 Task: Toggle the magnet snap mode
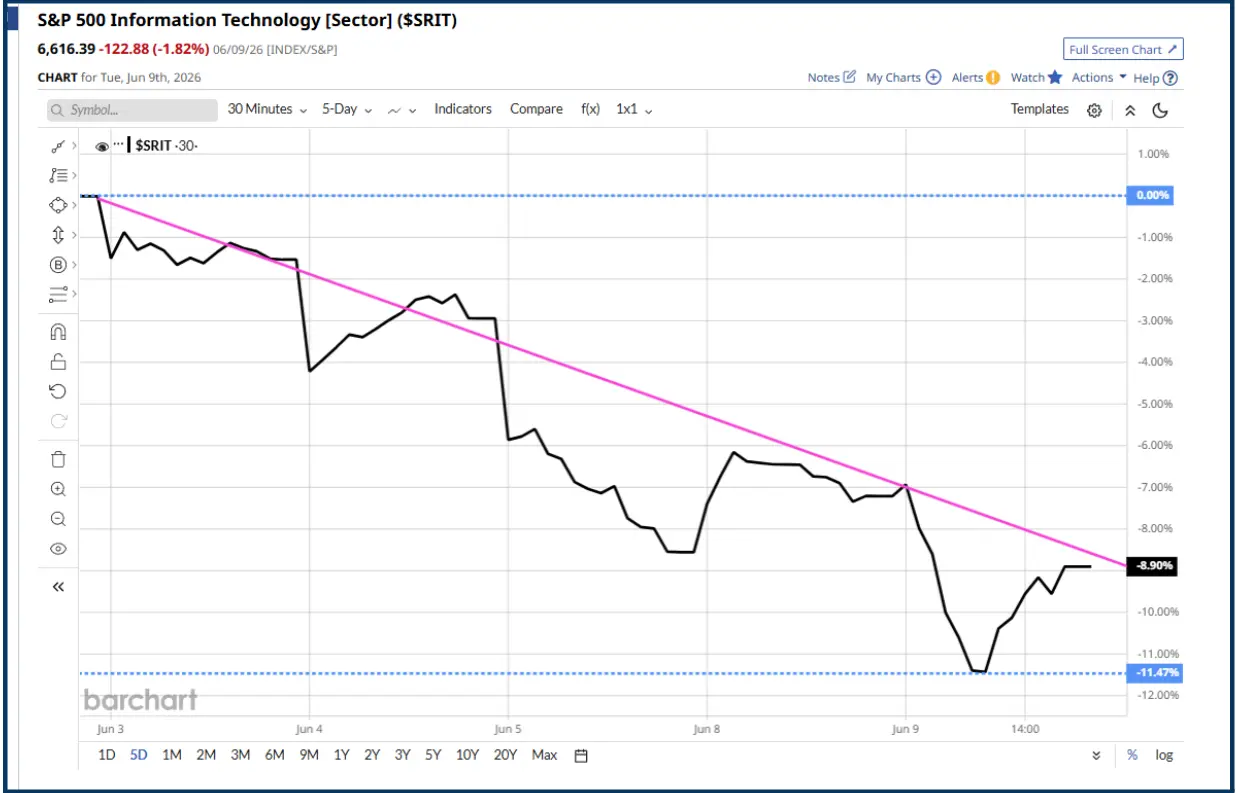(x=57, y=332)
